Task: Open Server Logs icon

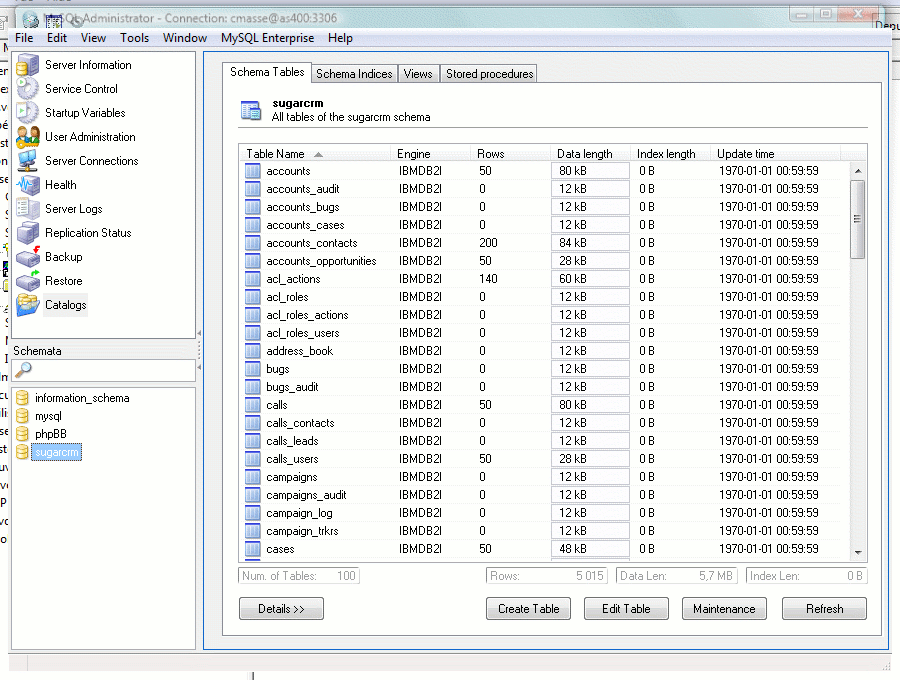Action: click(x=28, y=209)
